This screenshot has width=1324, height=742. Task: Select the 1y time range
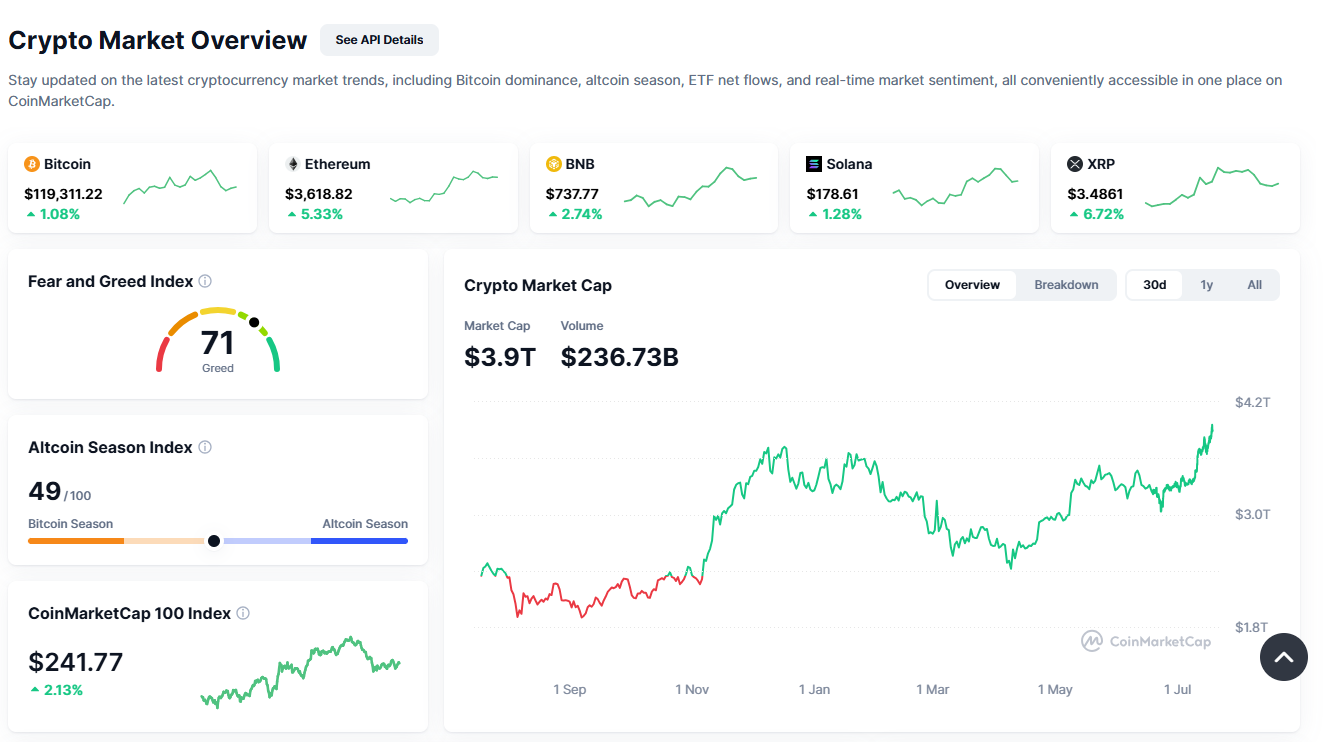1207,285
